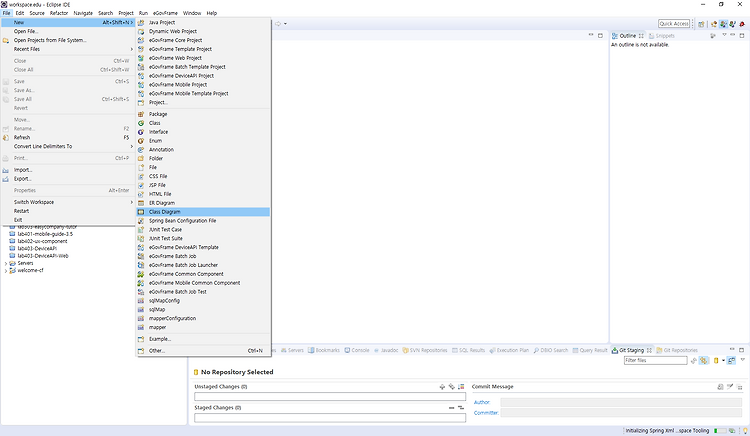
Task: Click Refresh in File menu
Action: [68, 138]
